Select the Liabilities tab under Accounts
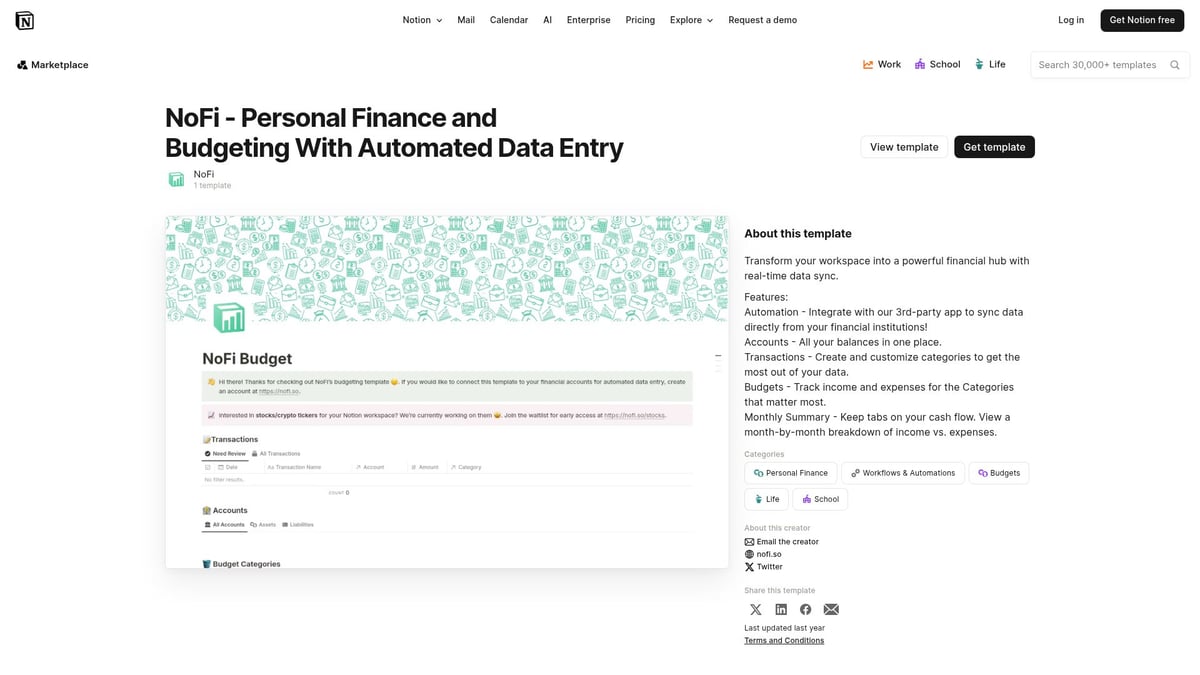This screenshot has height=675, width=1200. (x=299, y=524)
